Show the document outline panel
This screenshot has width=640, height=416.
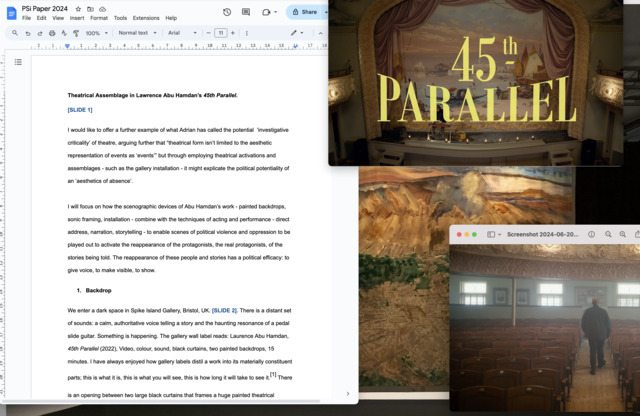(18, 62)
